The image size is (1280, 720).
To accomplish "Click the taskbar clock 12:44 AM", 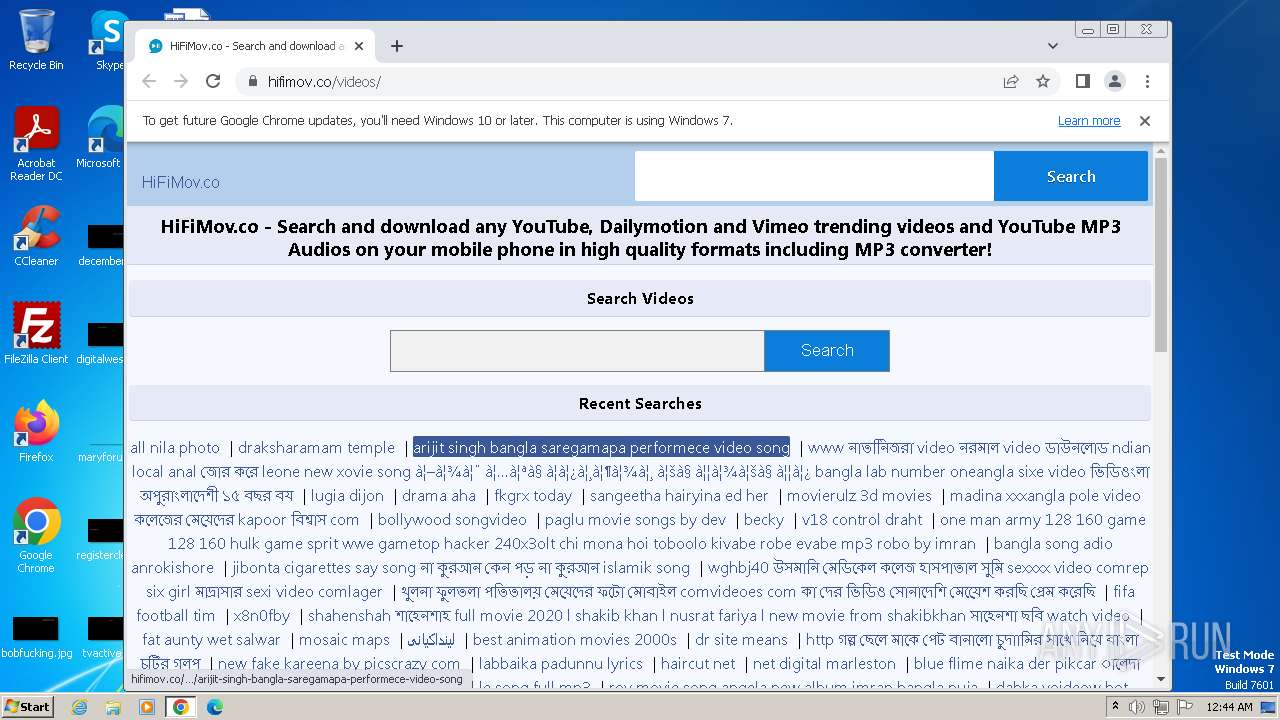I will (1230, 707).
